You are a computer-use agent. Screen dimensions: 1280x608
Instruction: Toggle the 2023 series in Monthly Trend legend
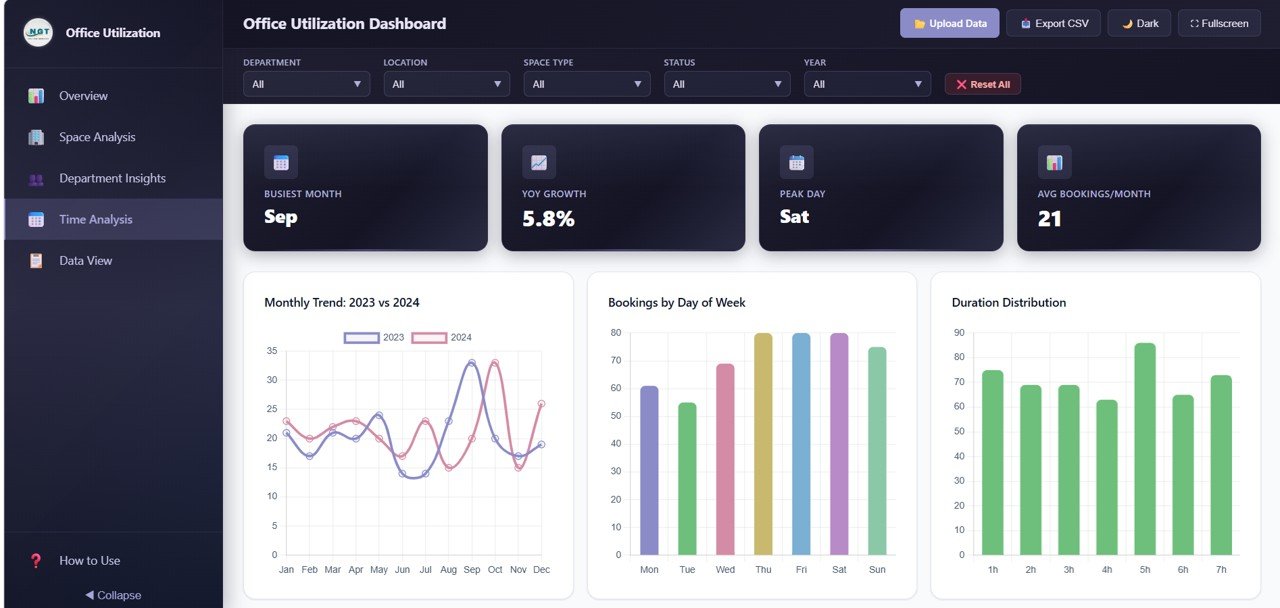point(379,337)
